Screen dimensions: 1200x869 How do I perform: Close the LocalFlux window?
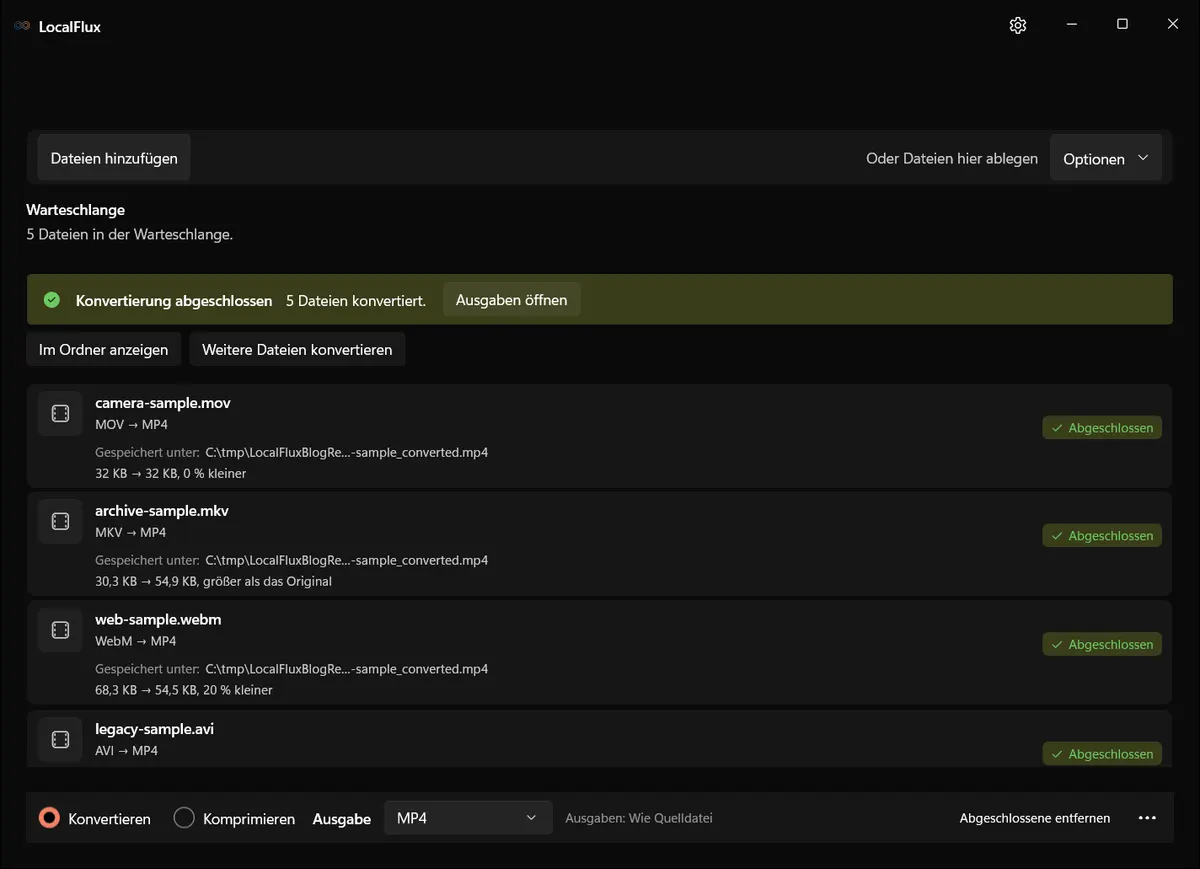pos(1173,24)
